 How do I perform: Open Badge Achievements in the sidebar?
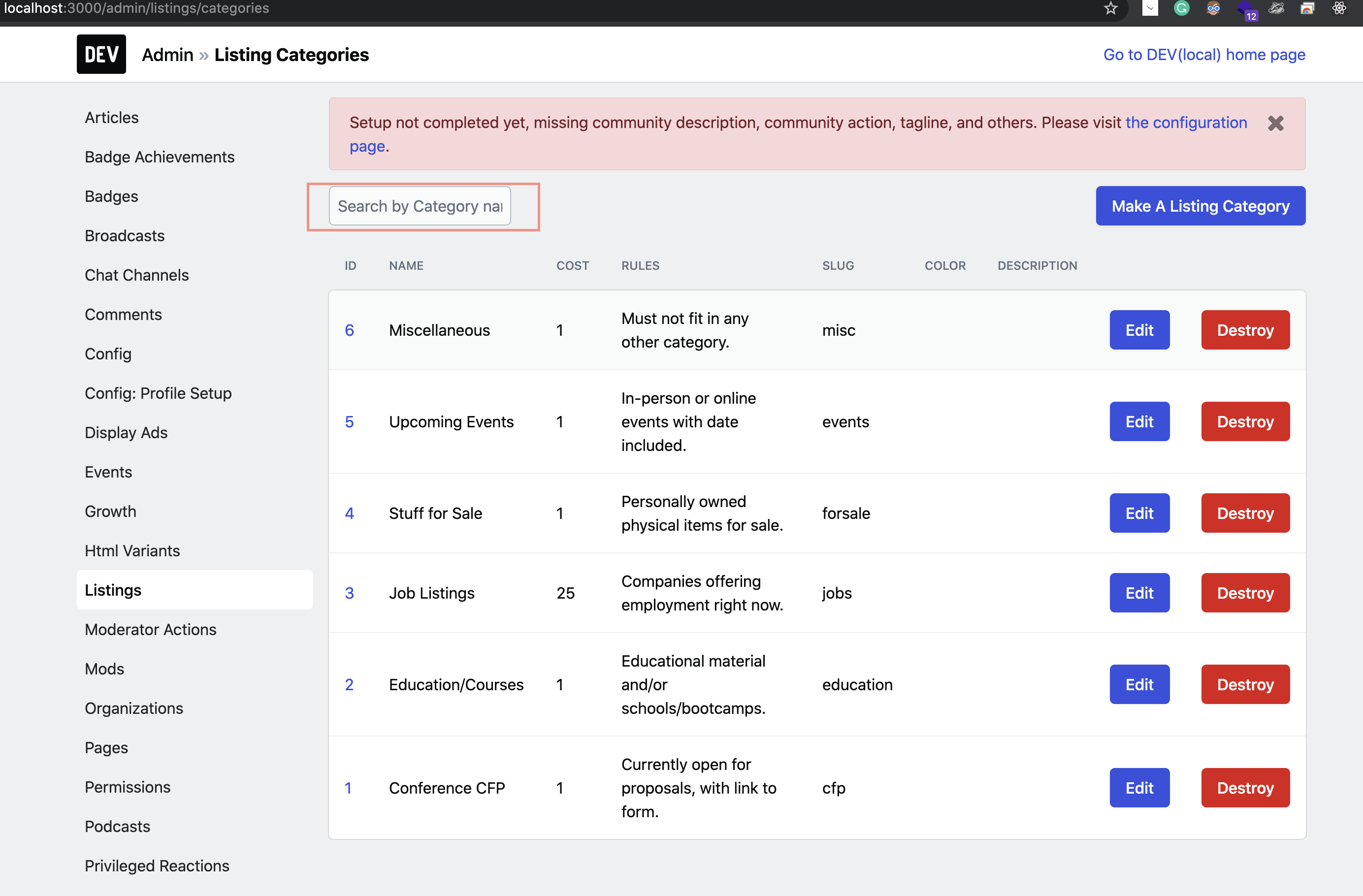[159, 157]
